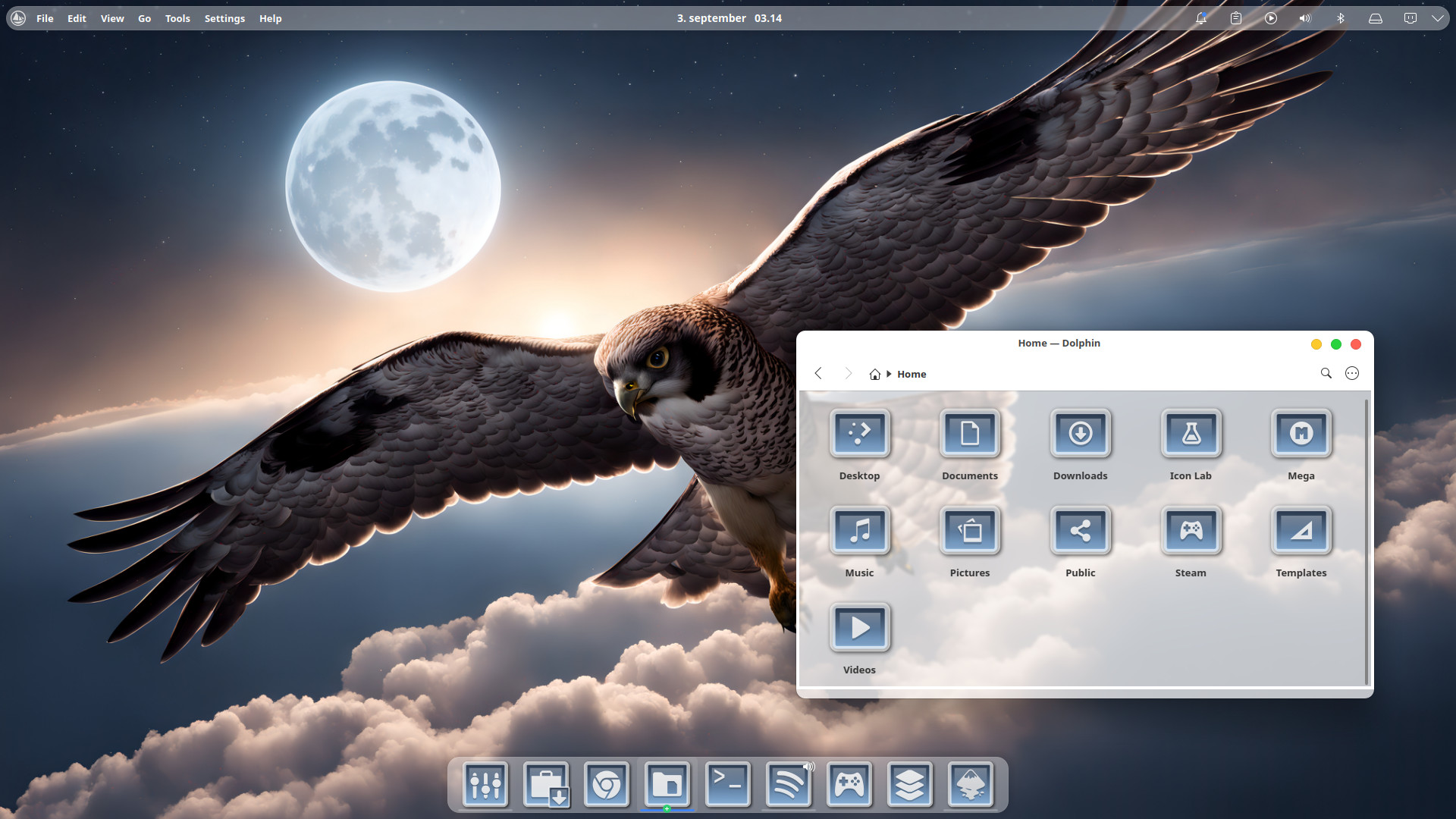Open Google Chrome from the dock
The image size is (1456, 819).
point(606,785)
